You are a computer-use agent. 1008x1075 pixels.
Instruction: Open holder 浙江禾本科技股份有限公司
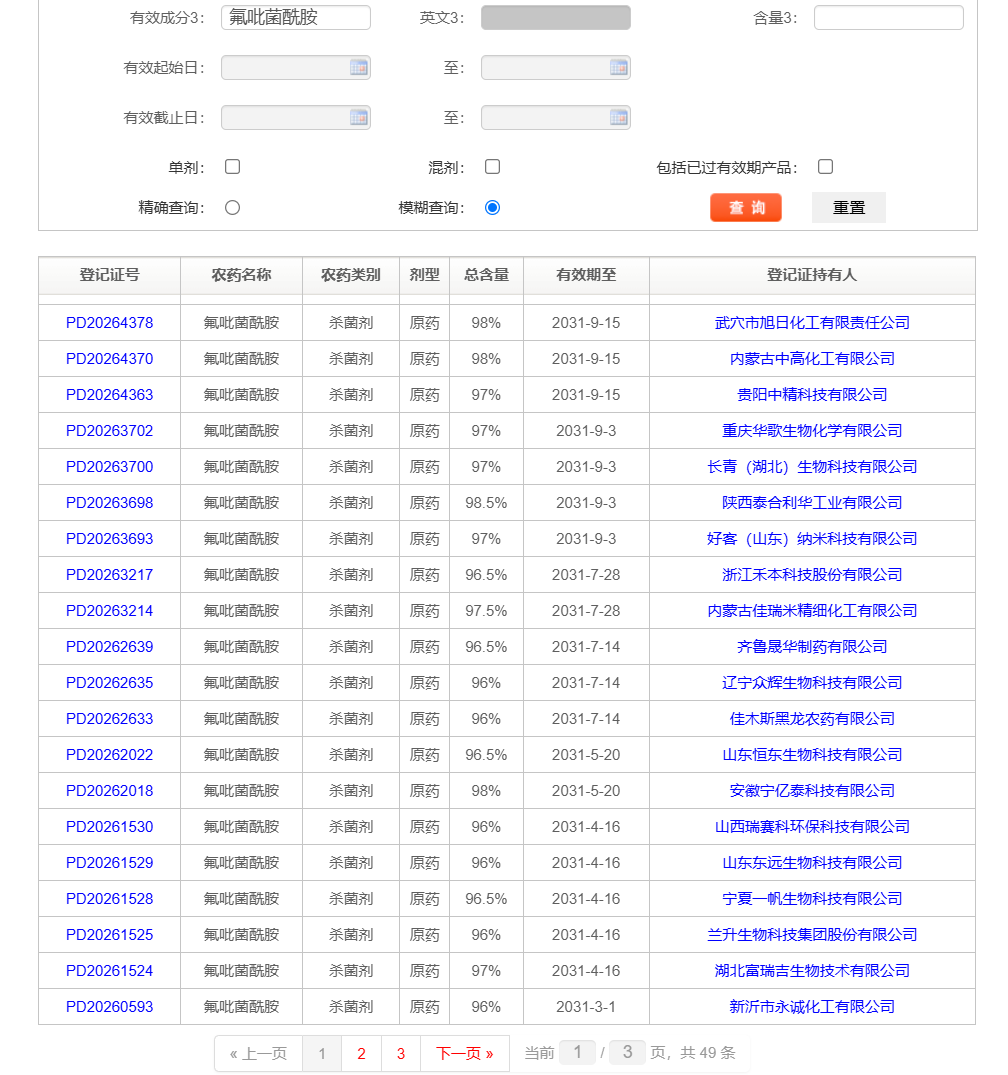coord(812,575)
